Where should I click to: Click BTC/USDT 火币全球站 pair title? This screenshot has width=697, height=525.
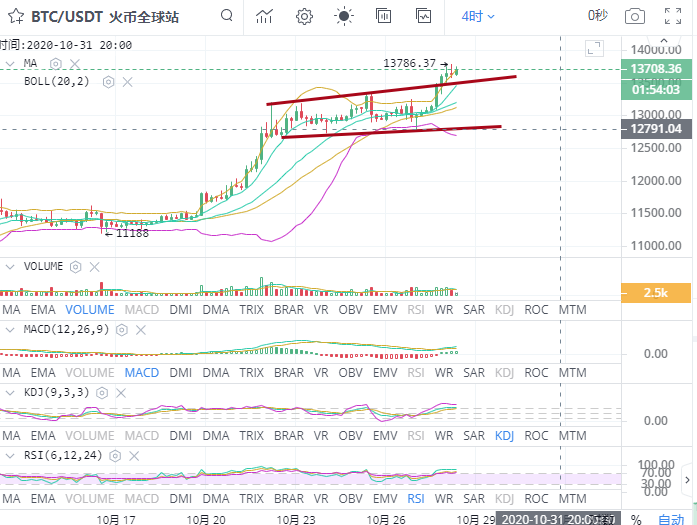pos(105,17)
